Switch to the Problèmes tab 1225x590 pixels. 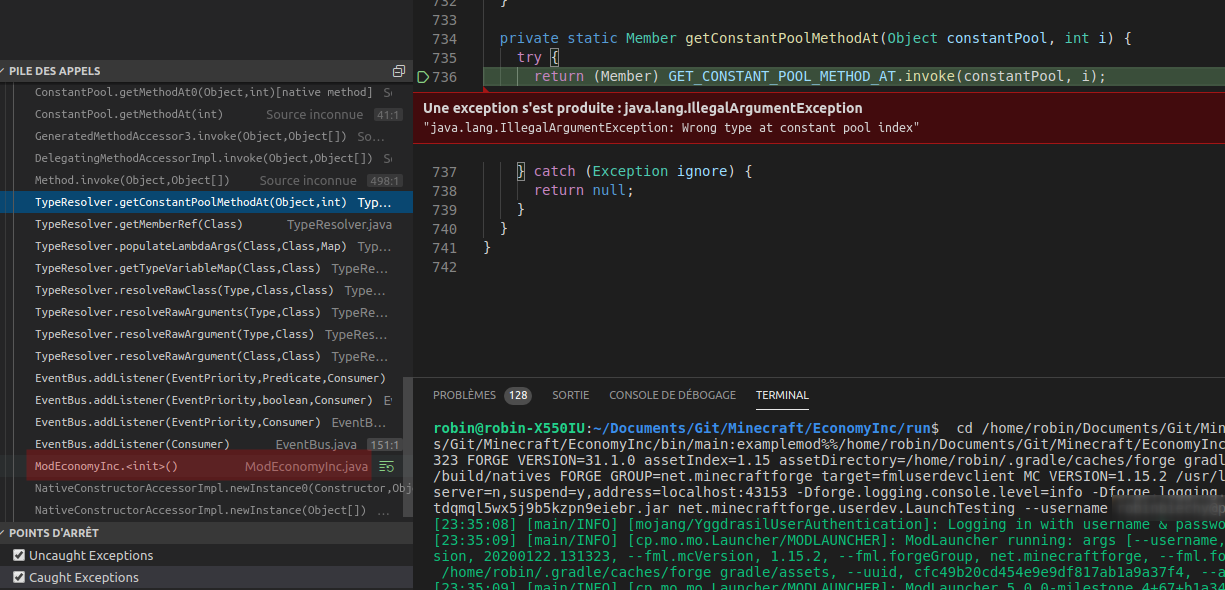point(464,395)
